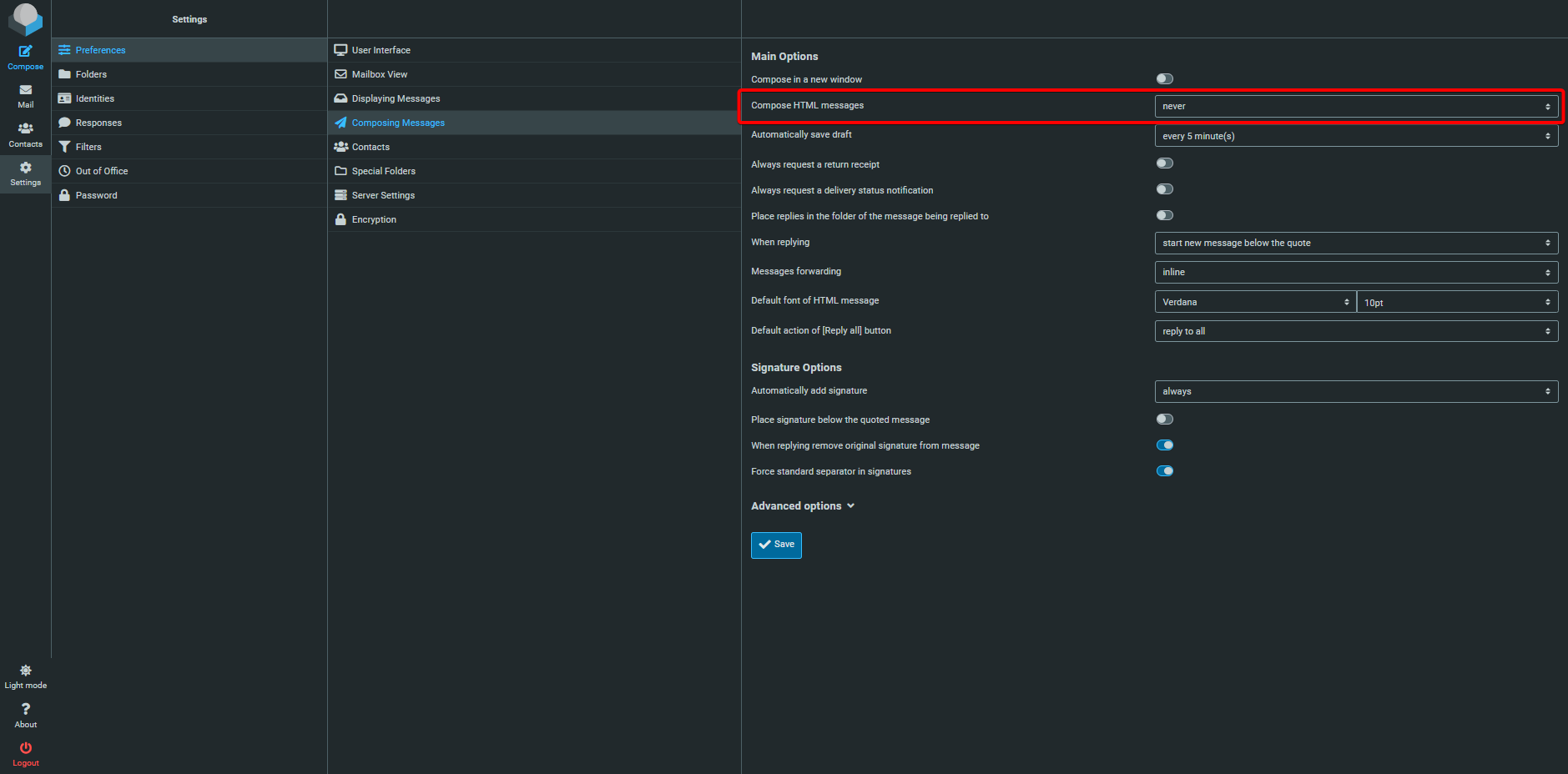
Task: Open the Identities settings item
Action: pos(94,98)
